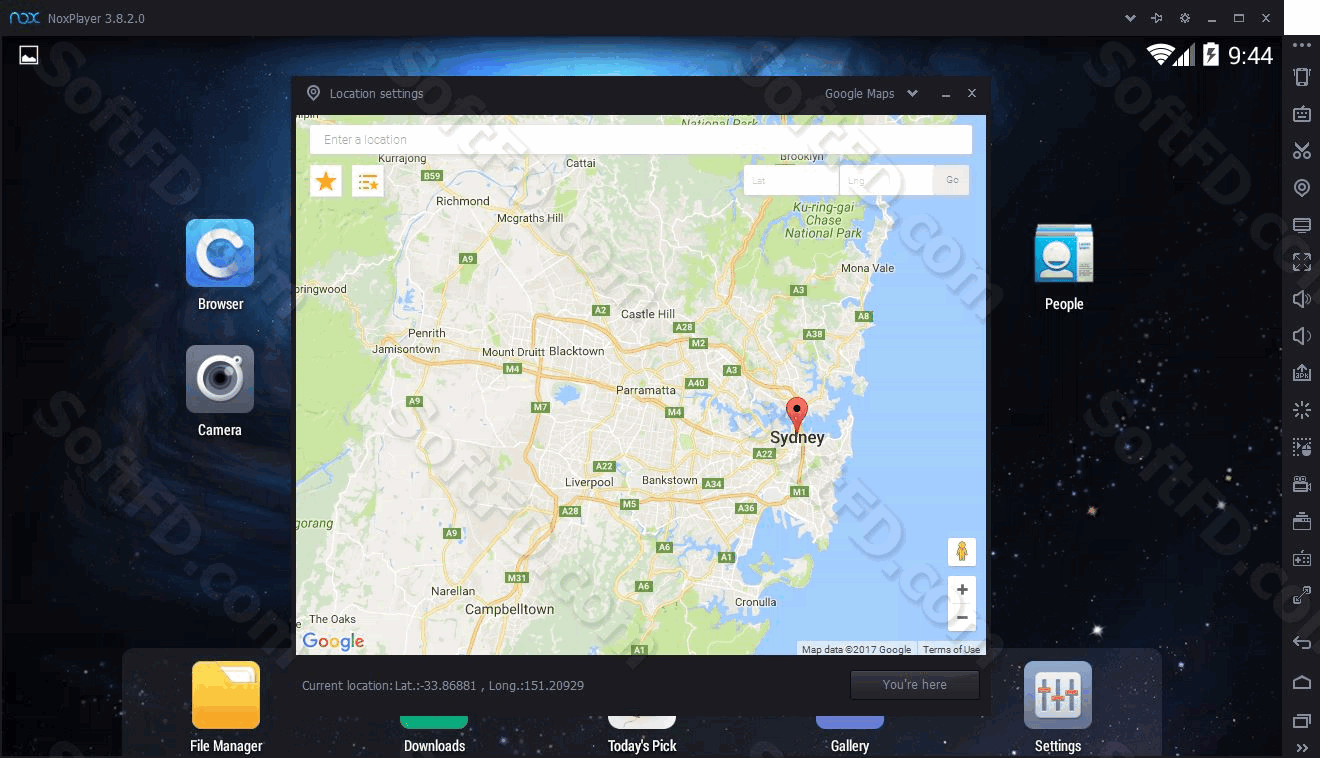
Task: Open the Google Maps provider dropdown
Action: [x=871, y=93]
